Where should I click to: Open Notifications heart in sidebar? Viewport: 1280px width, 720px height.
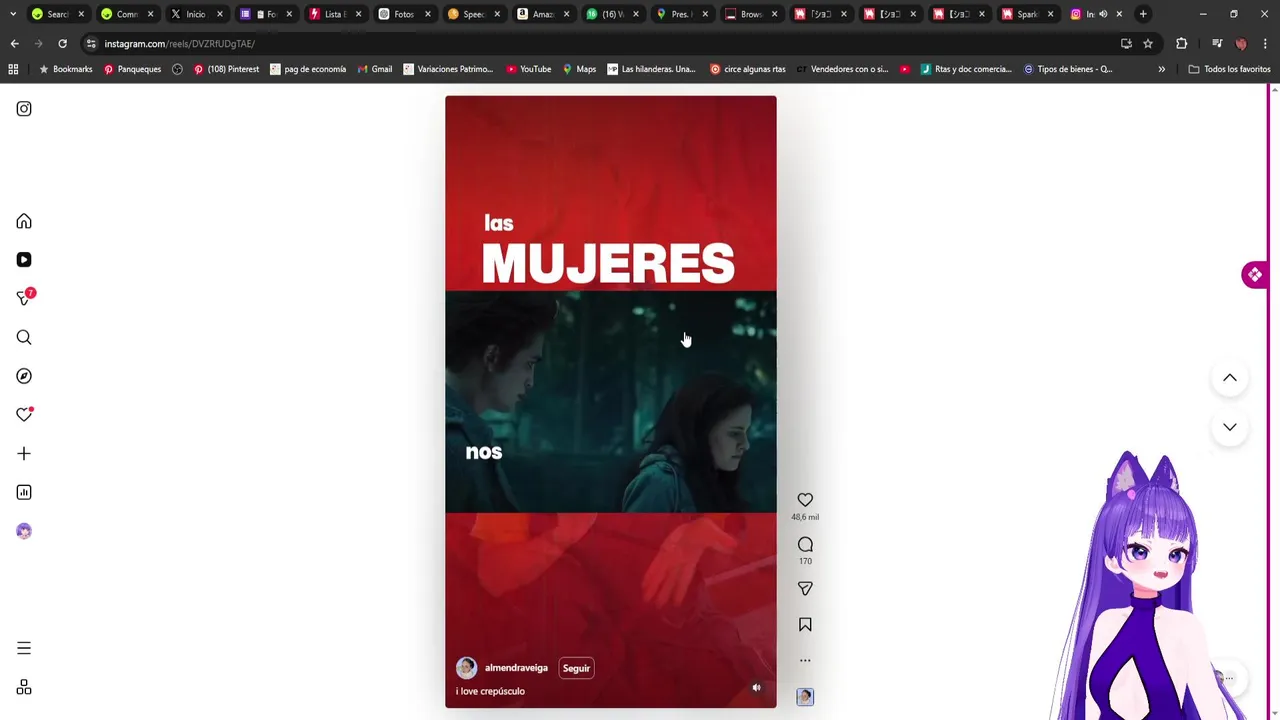[x=24, y=414]
